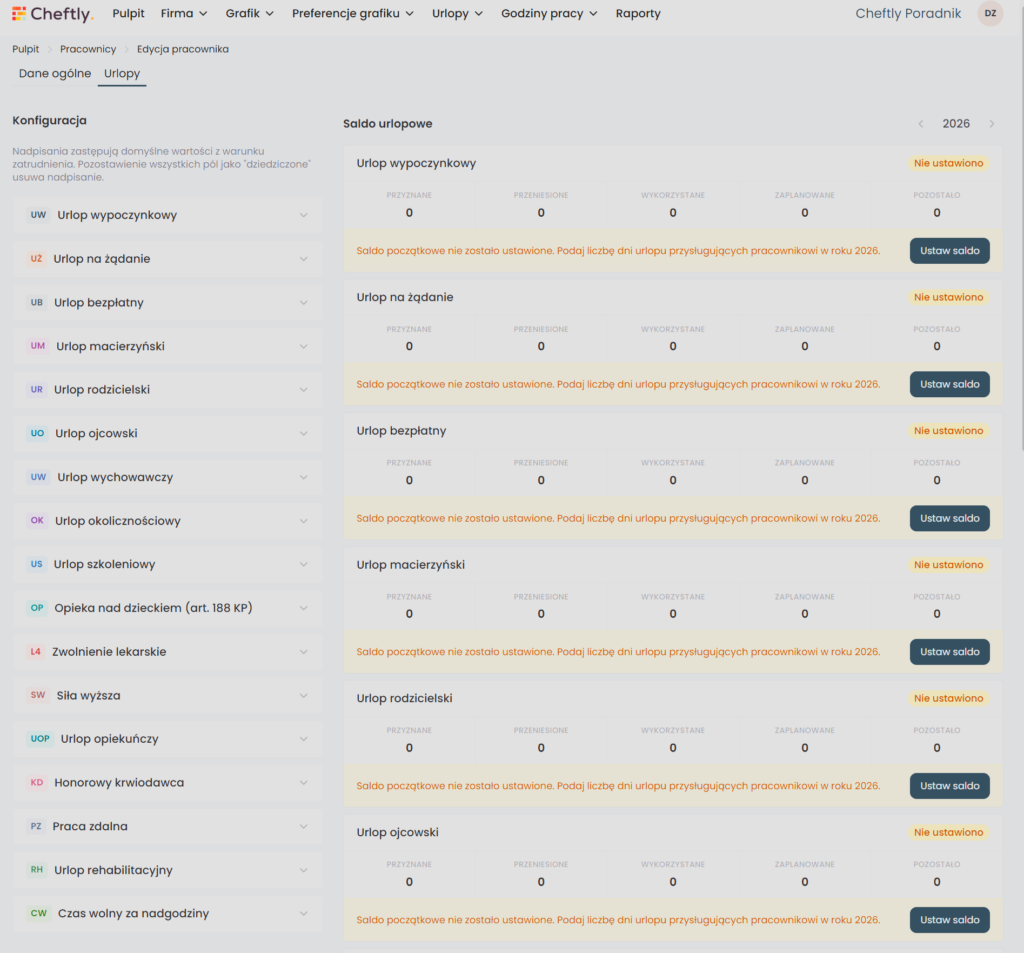Expand Urlop rehabilitacyjny configuration chevron
Image resolution: width=1024 pixels, height=953 pixels.
[x=304, y=869]
